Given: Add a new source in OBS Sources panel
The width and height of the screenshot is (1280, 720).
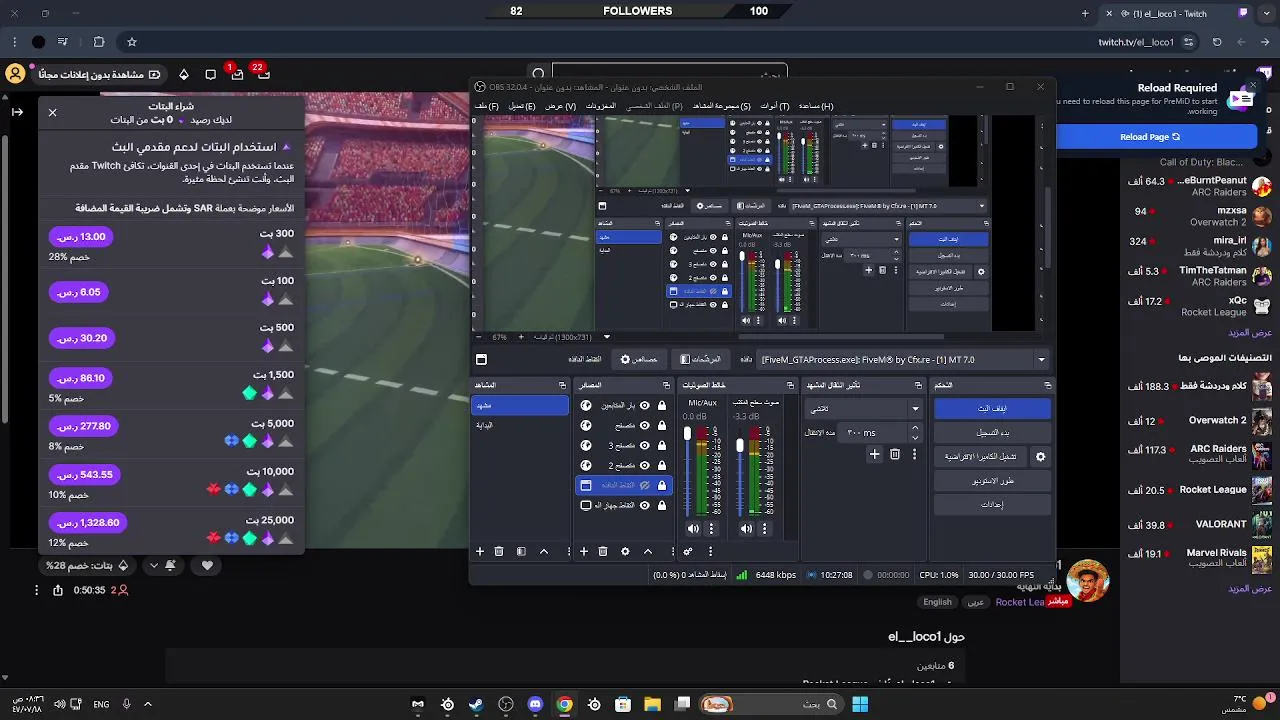Looking at the screenshot, I should (x=584, y=551).
